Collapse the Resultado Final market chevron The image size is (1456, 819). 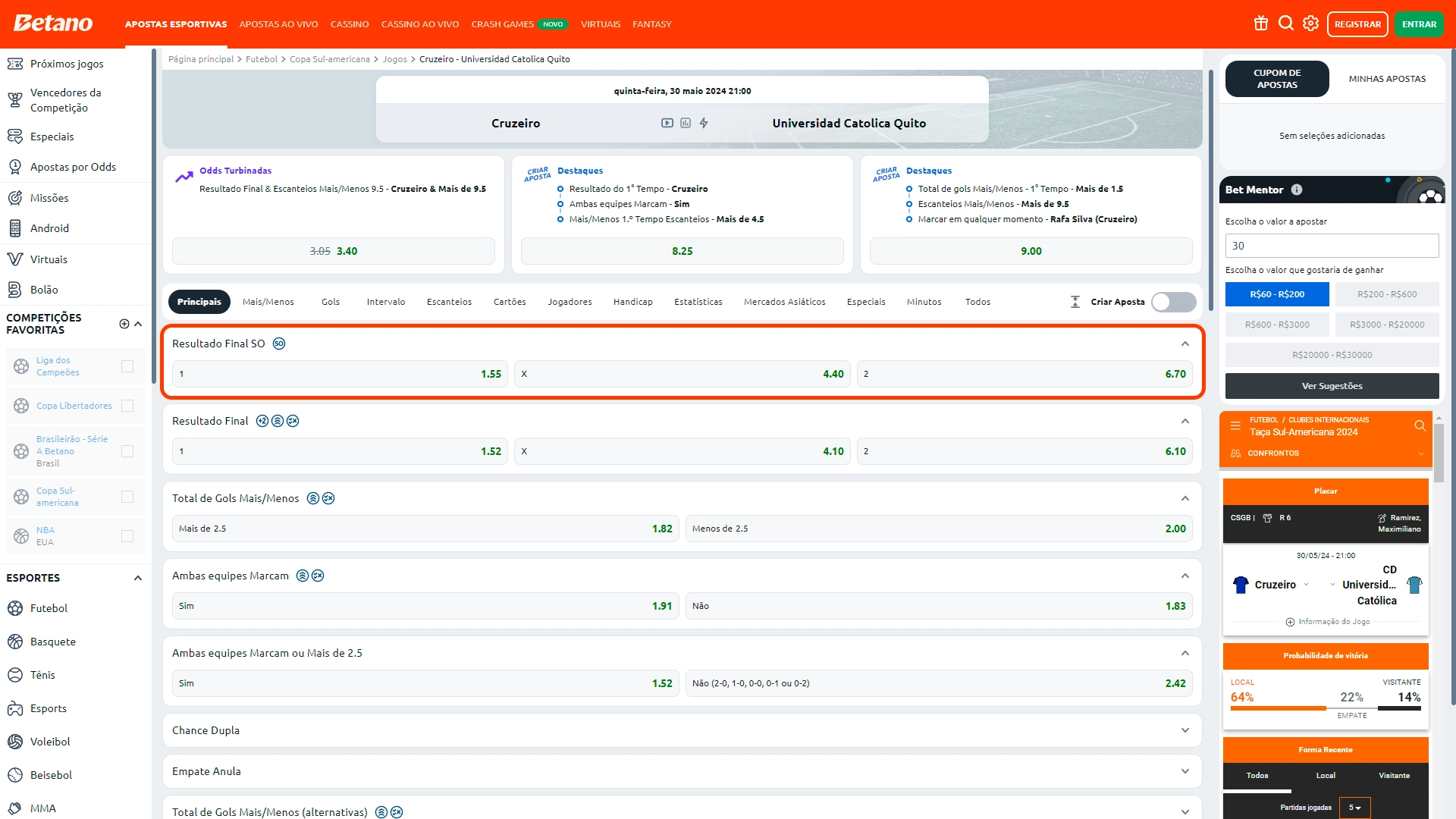pos(1185,421)
